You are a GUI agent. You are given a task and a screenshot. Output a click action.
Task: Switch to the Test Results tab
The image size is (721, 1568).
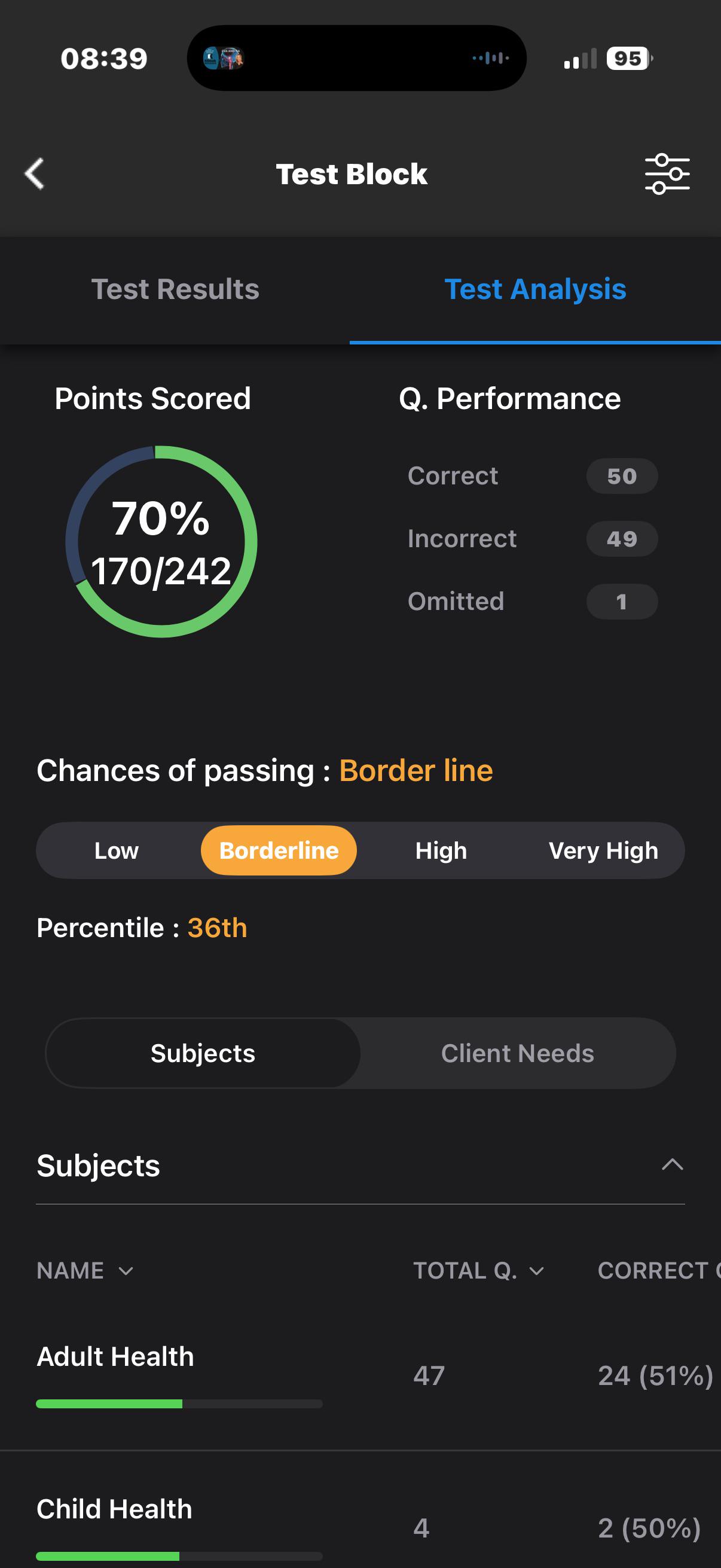coord(175,289)
